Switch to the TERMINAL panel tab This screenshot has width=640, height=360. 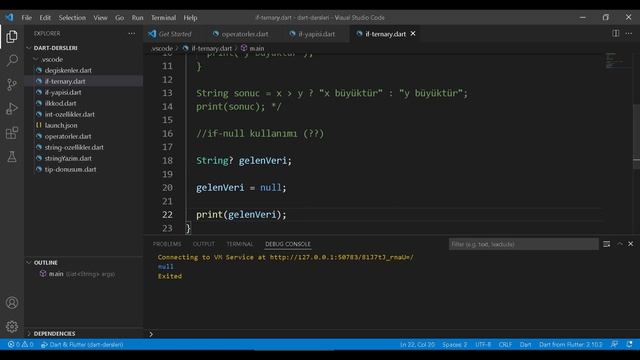pos(240,244)
